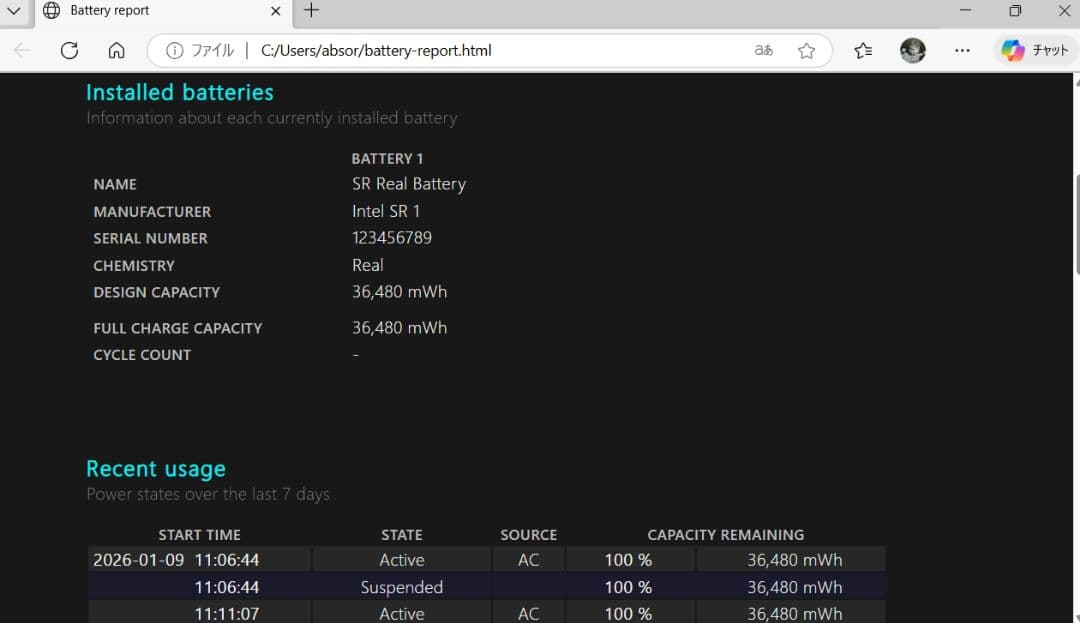The image size is (1080, 623).
Task: View site info next to ファイル label
Action: 175,51
